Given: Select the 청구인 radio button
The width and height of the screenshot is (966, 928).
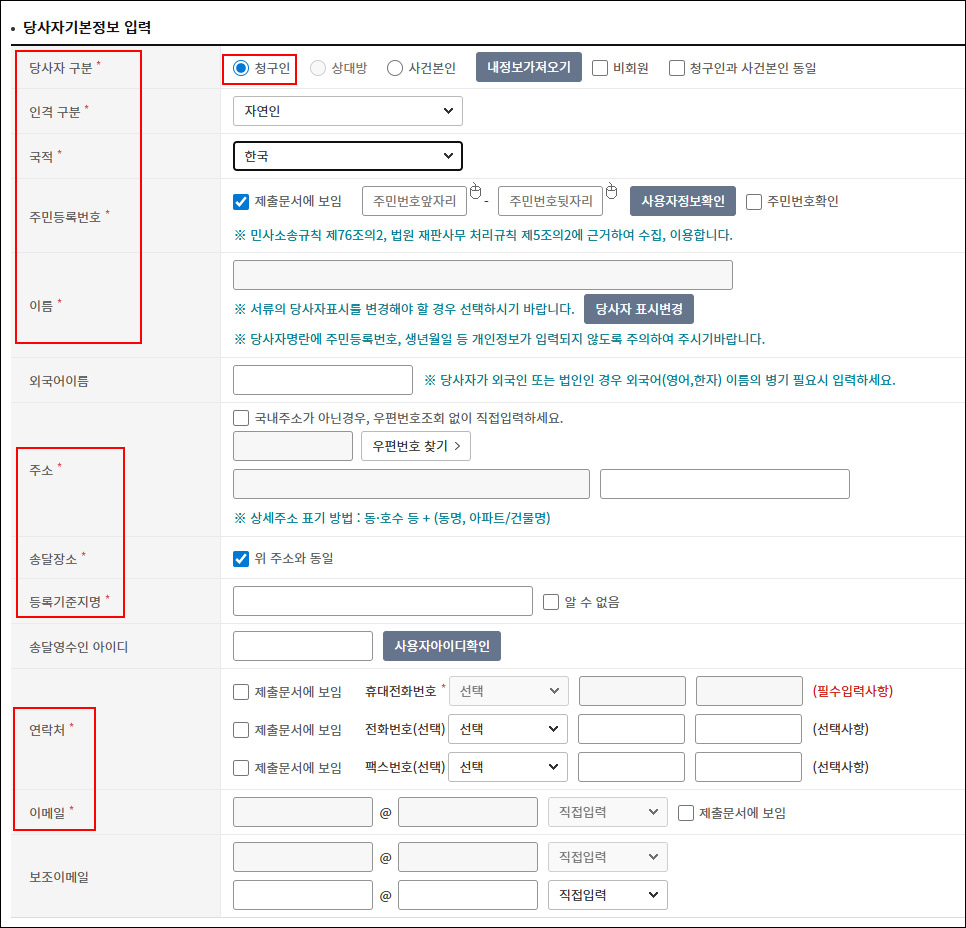Looking at the screenshot, I should coord(241,68).
